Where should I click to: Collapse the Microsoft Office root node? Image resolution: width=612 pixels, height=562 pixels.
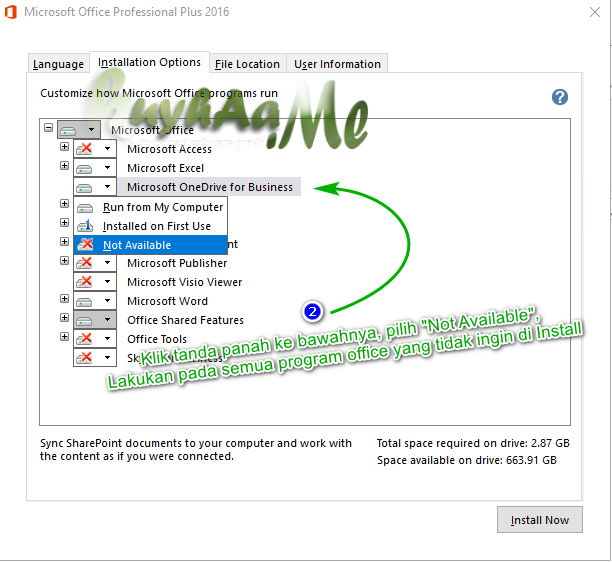48,128
